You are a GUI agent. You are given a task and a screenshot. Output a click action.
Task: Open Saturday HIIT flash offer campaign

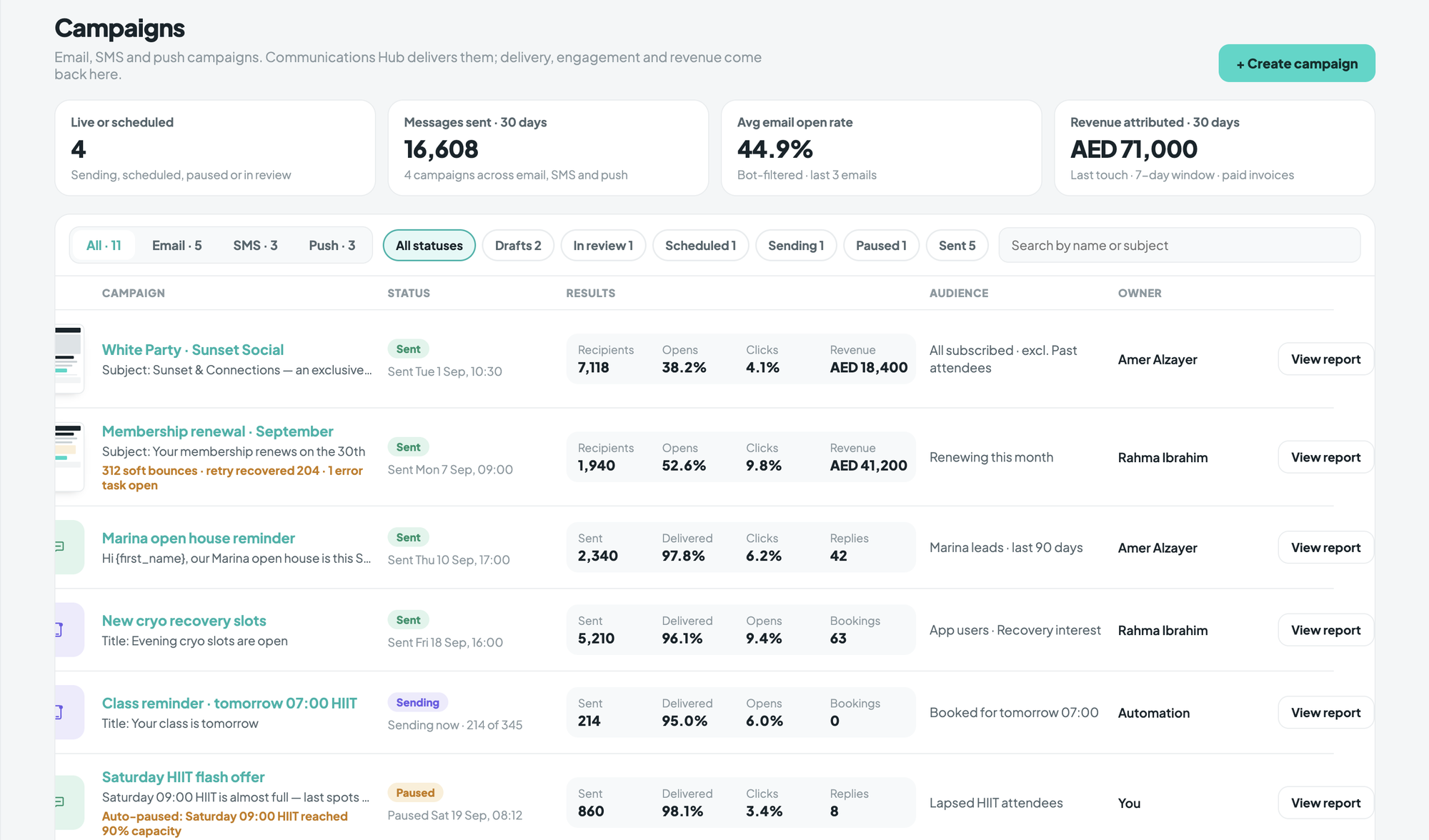pos(183,776)
